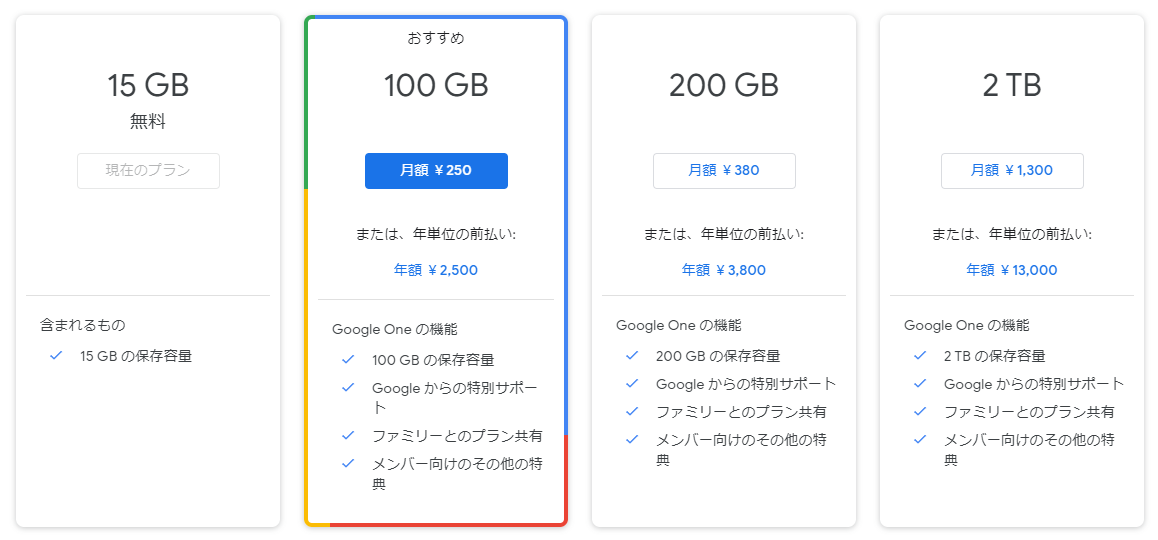This screenshot has height=540, width=1158.
Task: Open the 年額 ¥3,800 annual link
Action: (x=724, y=270)
